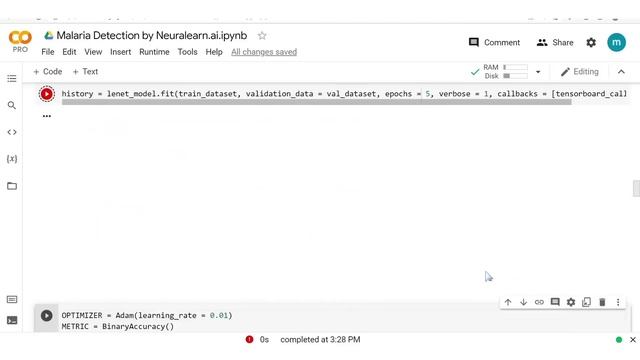640x360 pixels.
Task: Open the Comment panel
Action: 494,42
